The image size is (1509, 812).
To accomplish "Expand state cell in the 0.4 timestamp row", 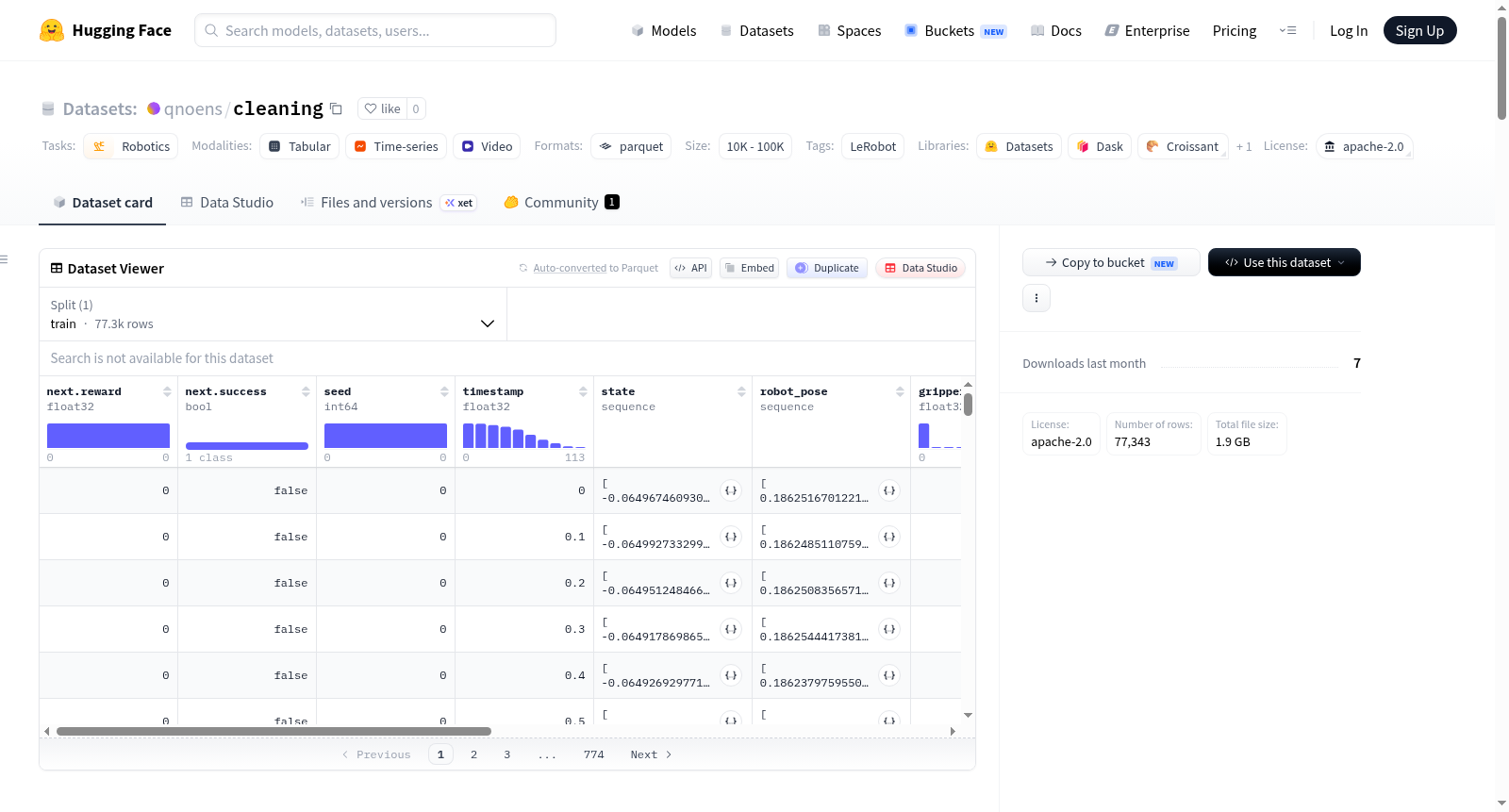I will (731, 675).
